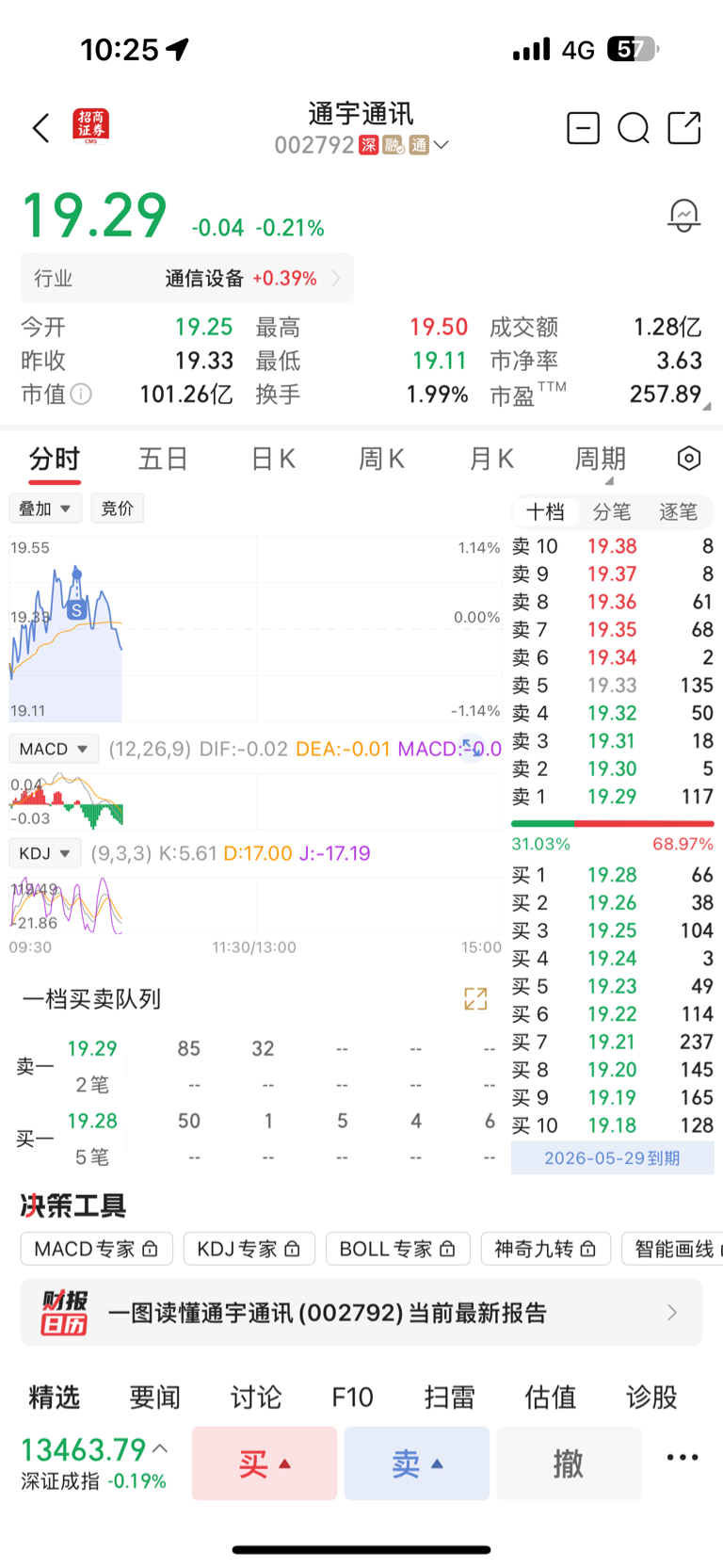Image resolution: width=723 pixels, height=1568 pixels.
Task: Open the 叠加 dropdown
Action: (x=45, y=509)
